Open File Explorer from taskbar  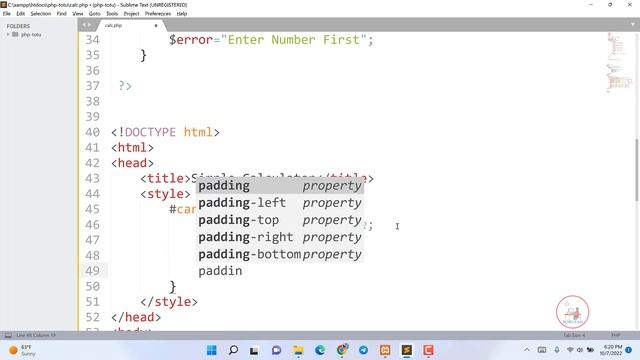[298, 350]
